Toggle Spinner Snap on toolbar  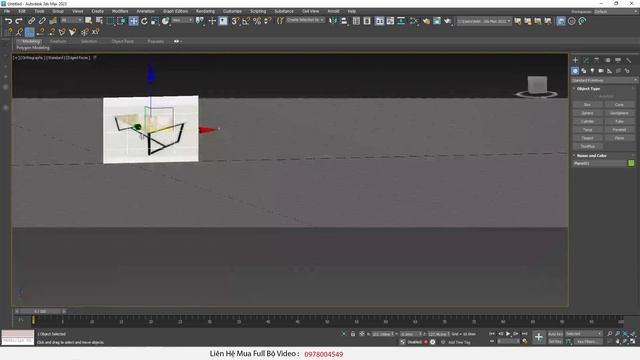(x=267, y=21)
